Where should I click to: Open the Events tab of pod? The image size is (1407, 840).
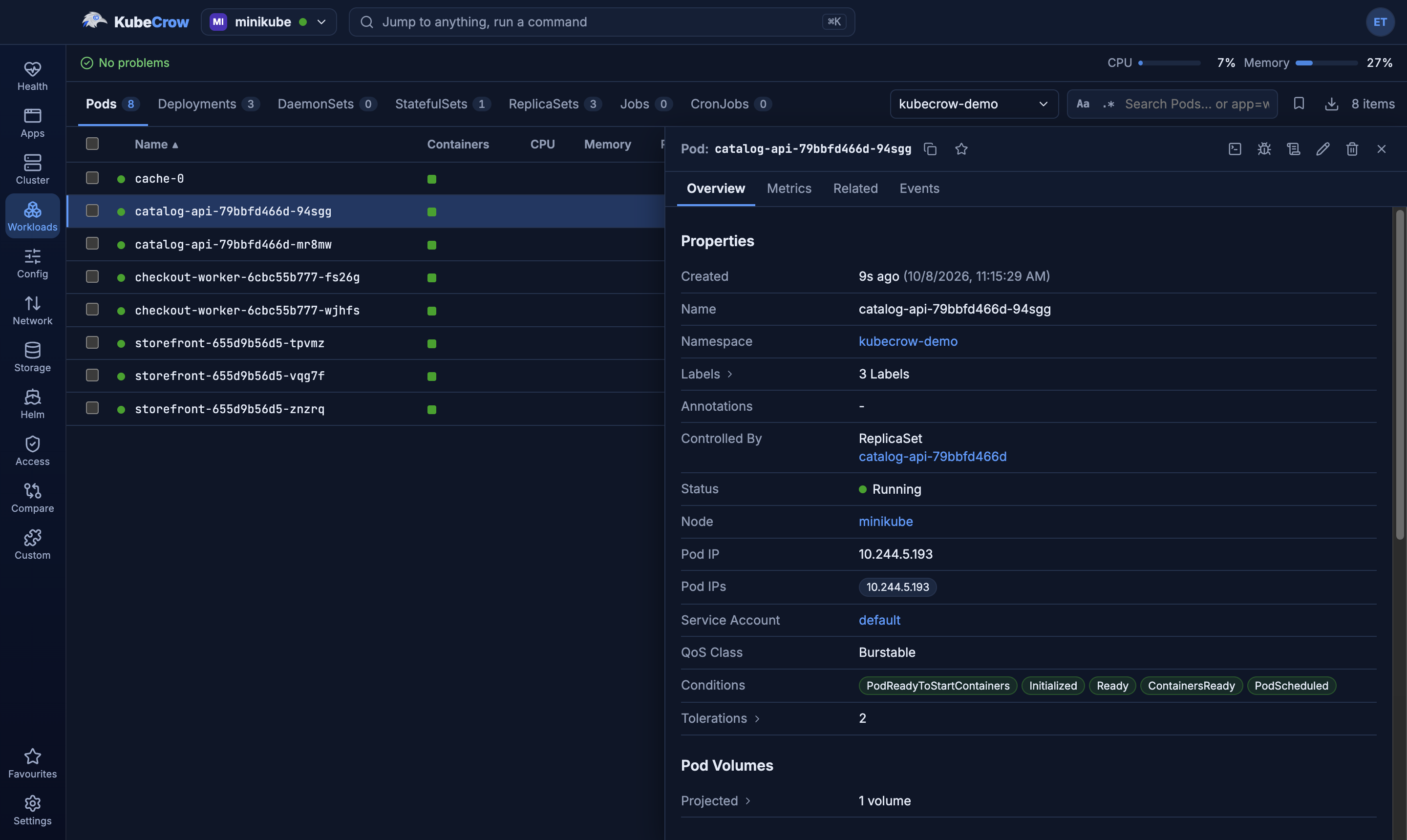point(919,189)
